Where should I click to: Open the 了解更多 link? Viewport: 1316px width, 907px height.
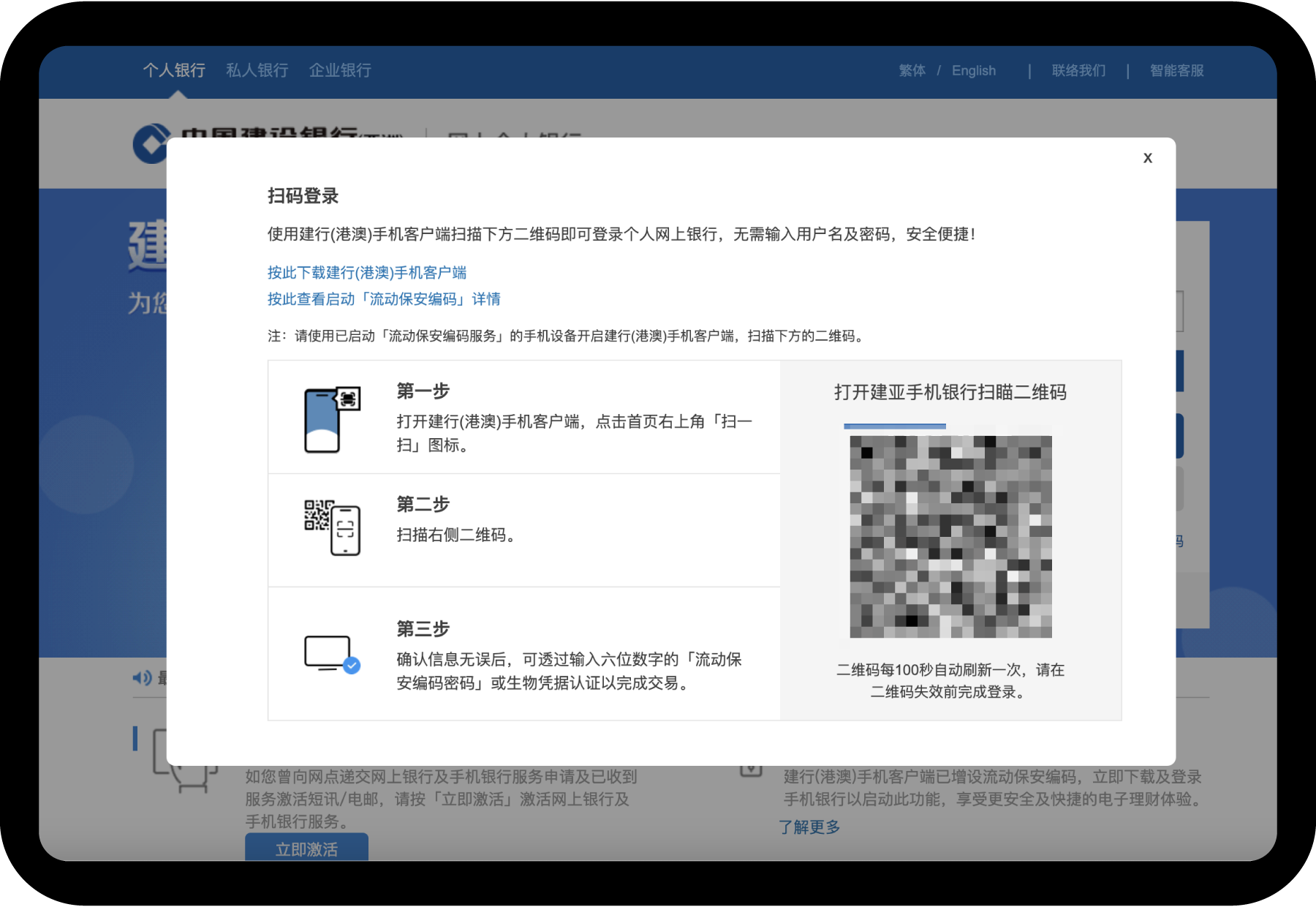(809, 827)
